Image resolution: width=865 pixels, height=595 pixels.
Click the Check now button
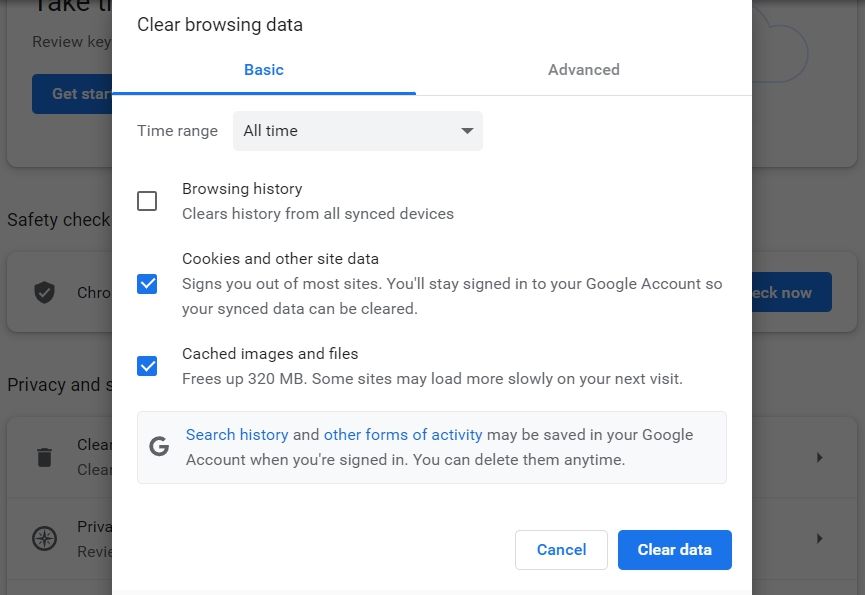point(789,292)
